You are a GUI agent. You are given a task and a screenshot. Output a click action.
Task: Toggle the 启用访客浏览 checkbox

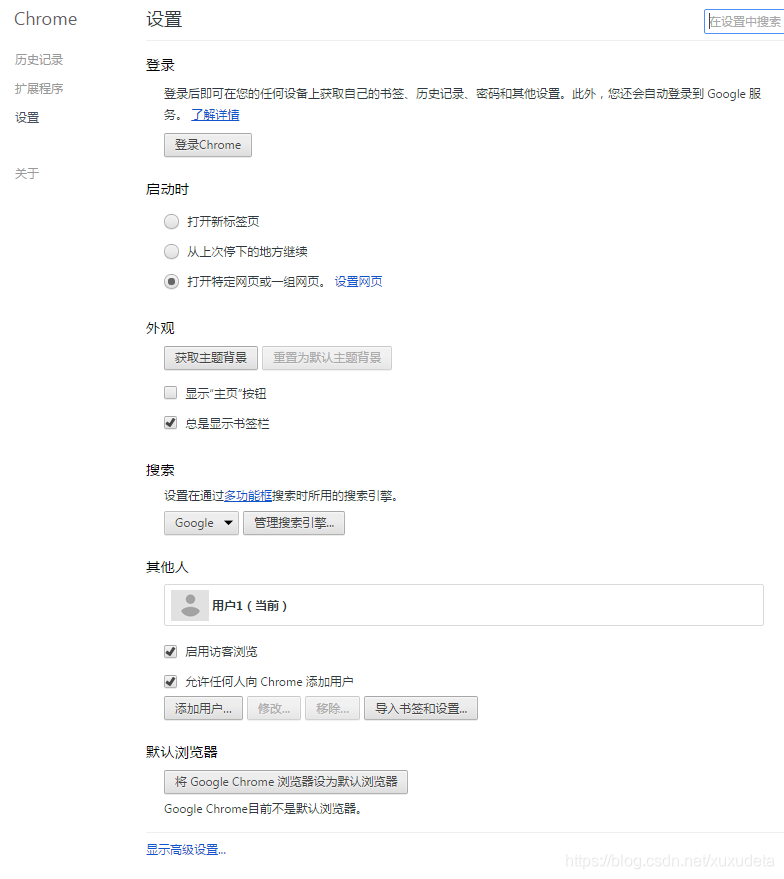point(170,651)
